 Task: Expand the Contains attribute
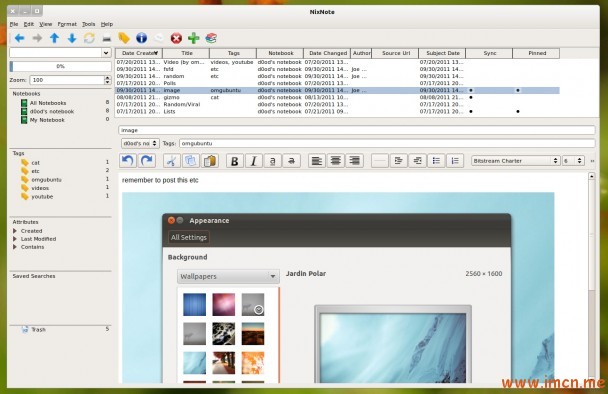(15, 247)
